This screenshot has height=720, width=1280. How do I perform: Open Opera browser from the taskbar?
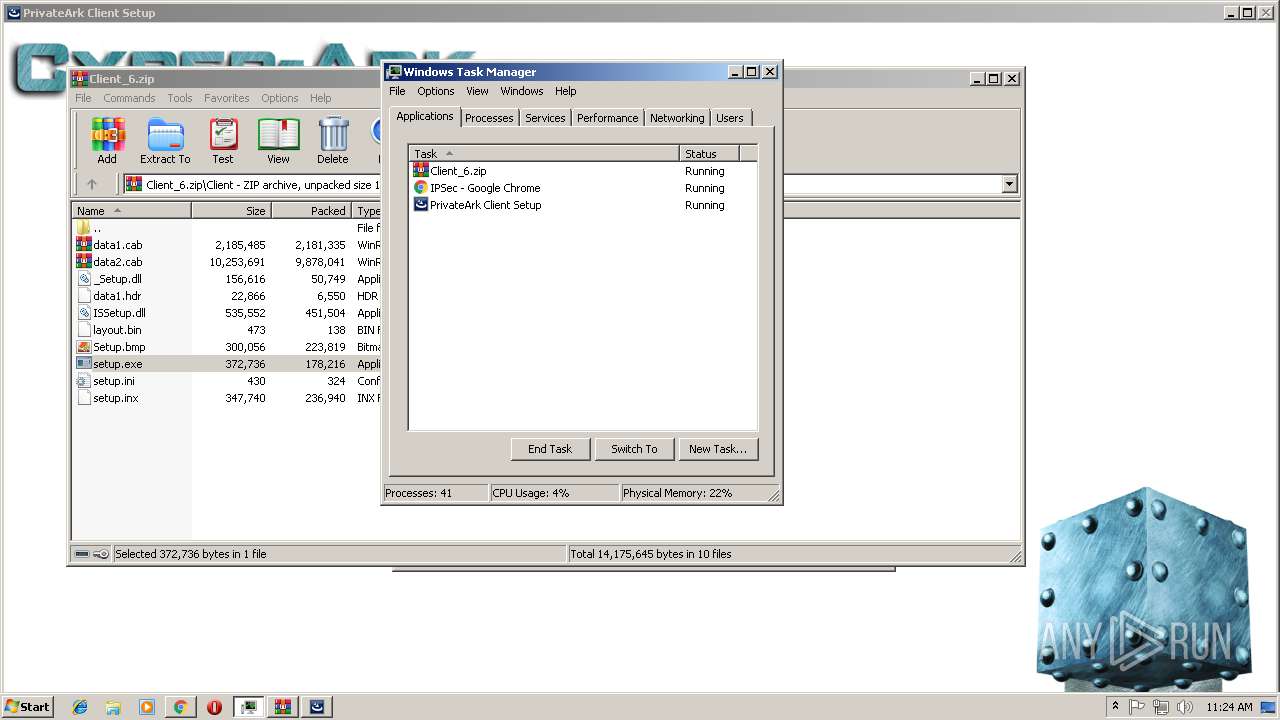click(214, 707)
